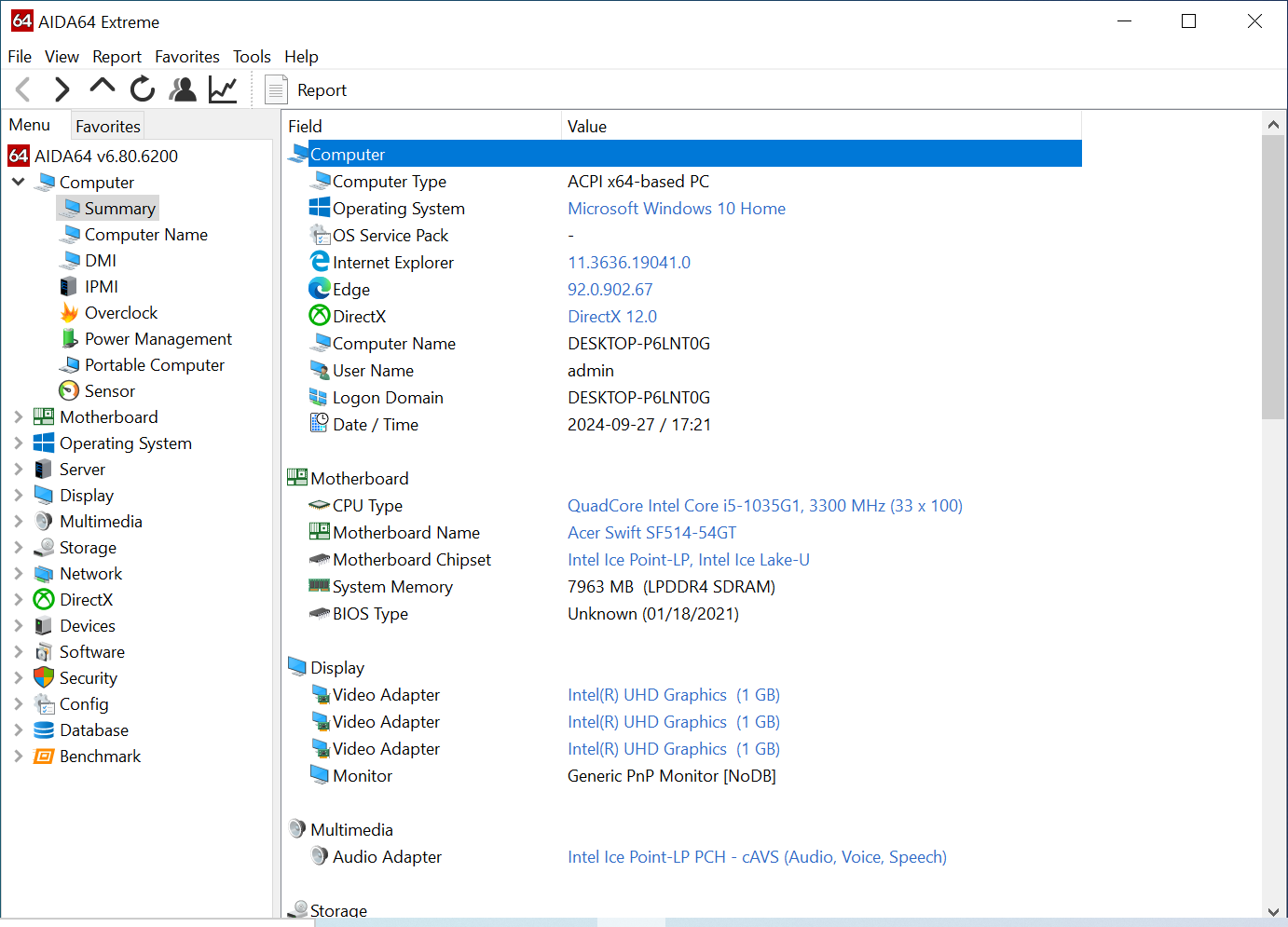Click the Value column header
Screen dimensions: 1288x927
point(587,127)
